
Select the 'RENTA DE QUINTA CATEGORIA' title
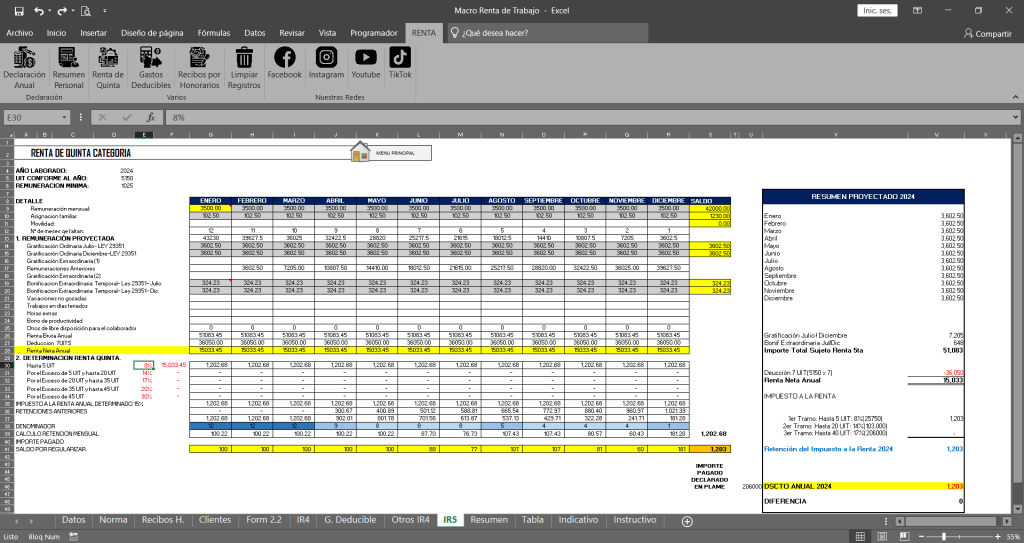tap(81, 153)
